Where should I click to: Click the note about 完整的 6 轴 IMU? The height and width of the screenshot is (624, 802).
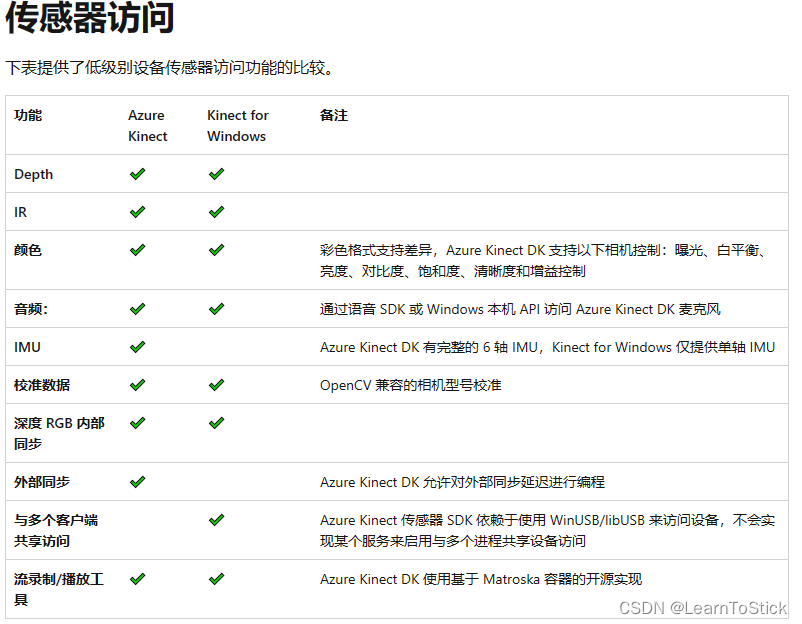click(x=547, y=347)
